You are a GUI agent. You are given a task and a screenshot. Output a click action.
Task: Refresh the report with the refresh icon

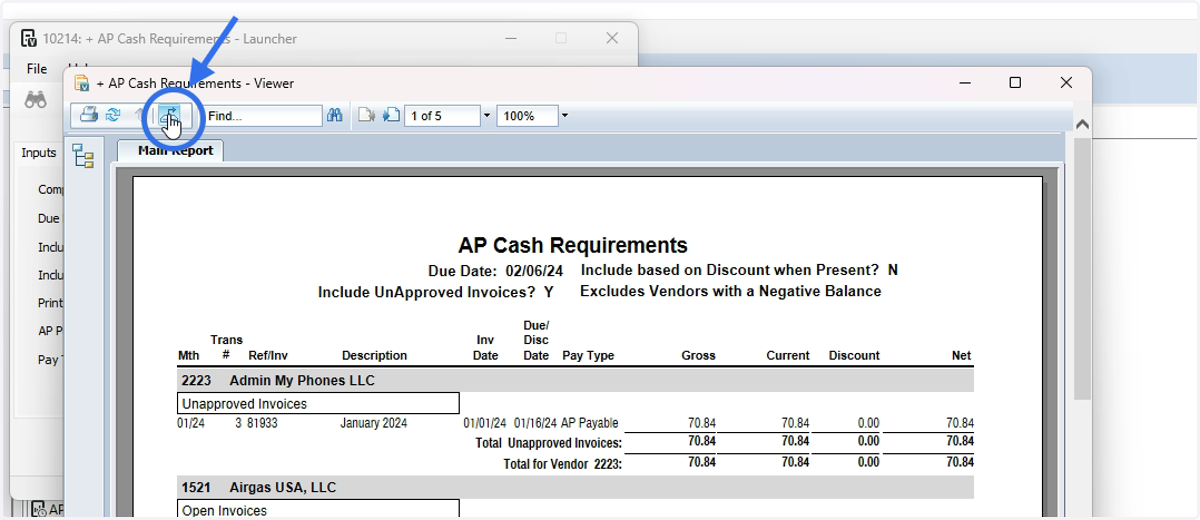tap(113, 115)
